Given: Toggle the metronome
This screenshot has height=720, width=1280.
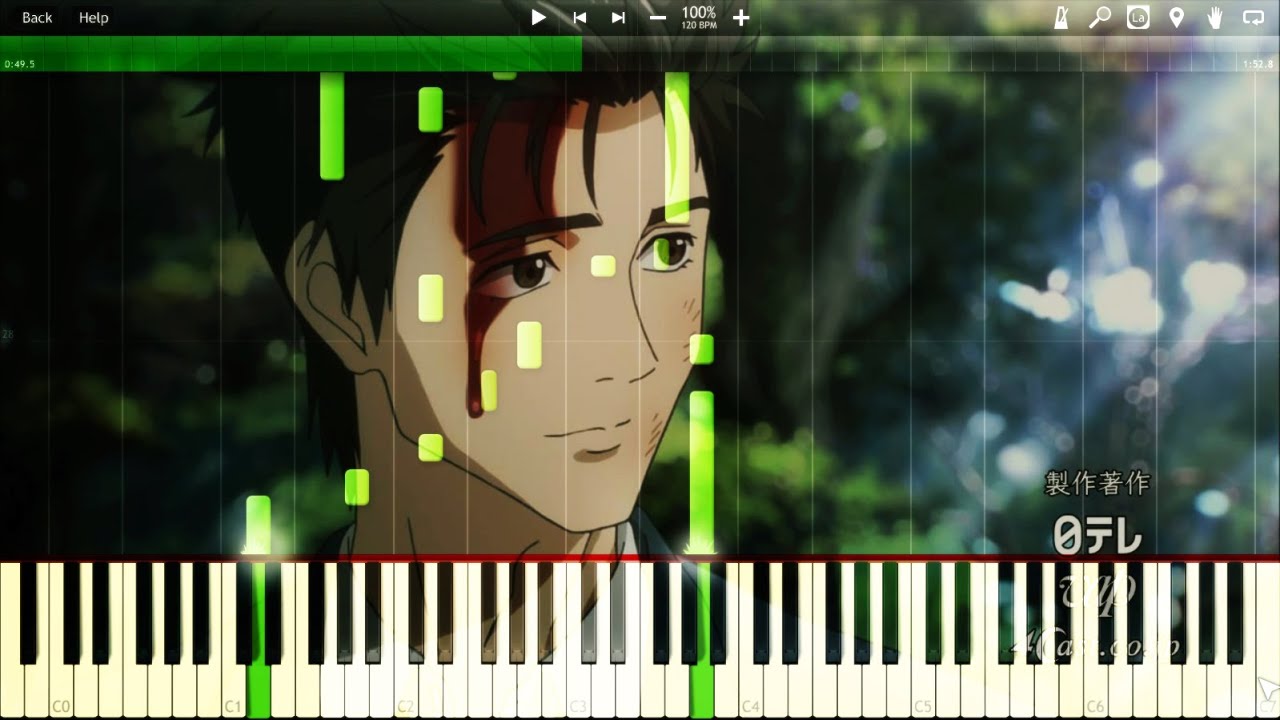Looking at the screenshot, I should pos(1061,17).
